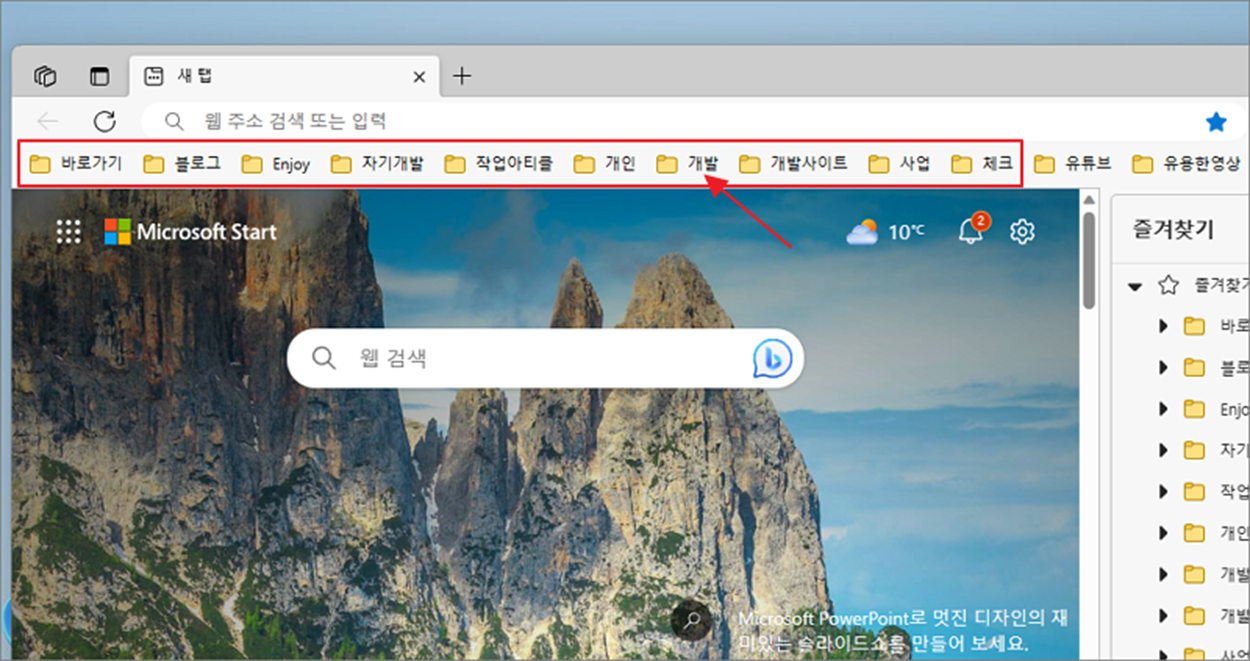Screen dimensions: 1250x661
Task: Click the magnifier icon on the background image
Action: (691, 620)
